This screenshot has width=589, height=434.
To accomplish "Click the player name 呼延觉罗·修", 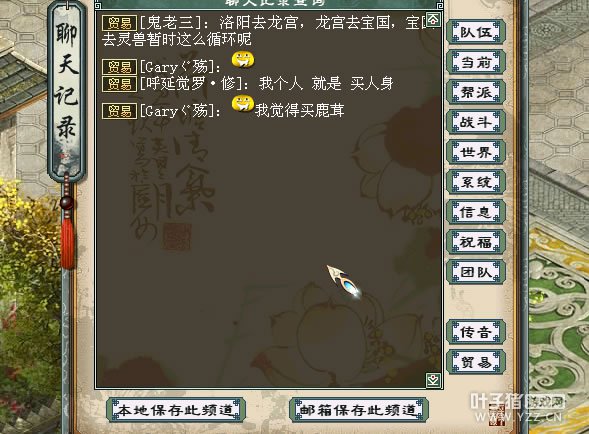I will pos(190,83).
